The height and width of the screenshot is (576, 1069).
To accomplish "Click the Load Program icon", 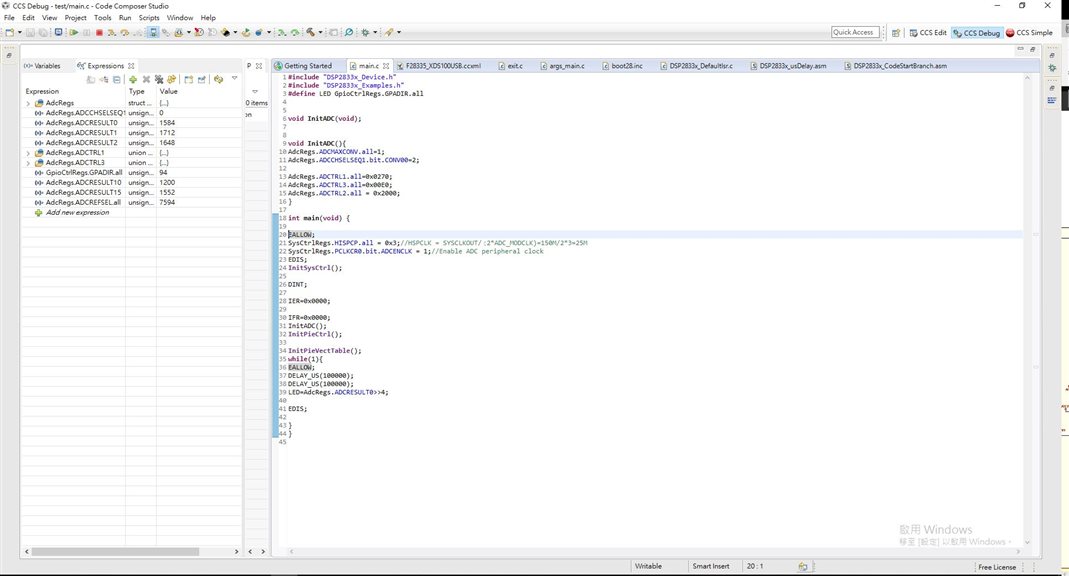I will (x=225, y=32).
